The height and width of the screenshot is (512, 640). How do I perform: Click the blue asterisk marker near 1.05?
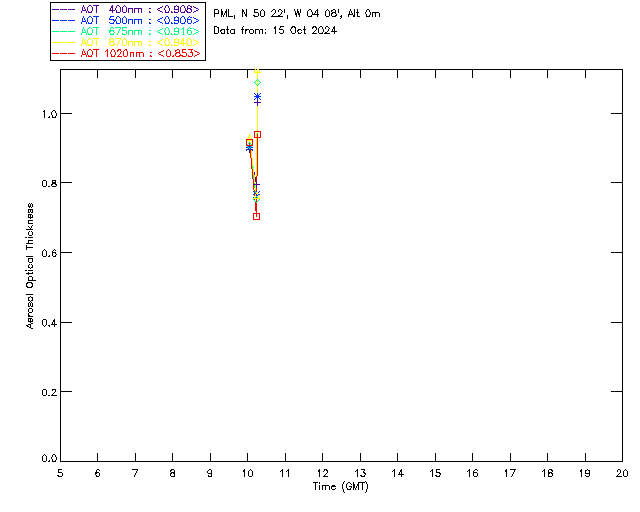click(257, 97)
